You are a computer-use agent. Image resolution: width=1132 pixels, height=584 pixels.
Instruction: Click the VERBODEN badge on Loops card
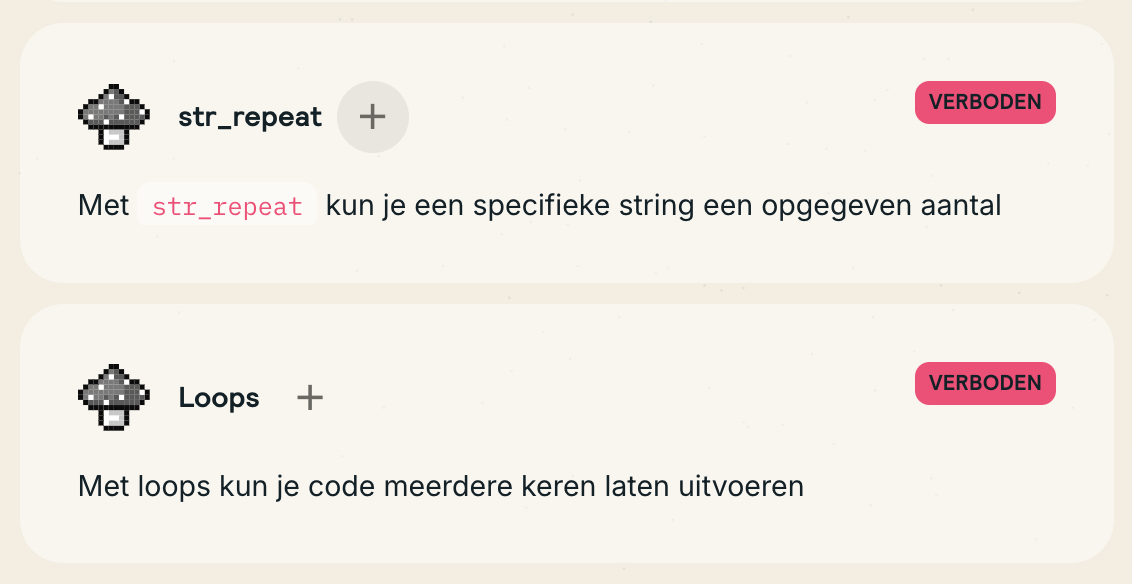[984, 383]
